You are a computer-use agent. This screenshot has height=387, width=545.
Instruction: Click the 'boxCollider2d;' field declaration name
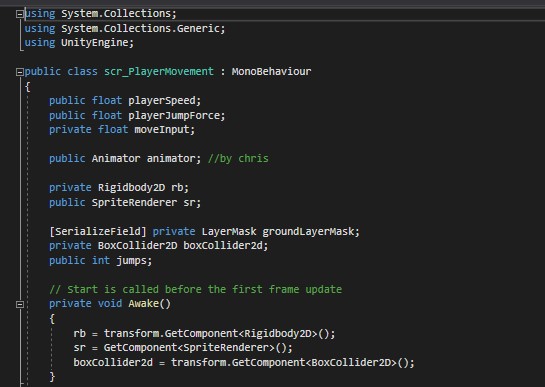pos(226,245)
